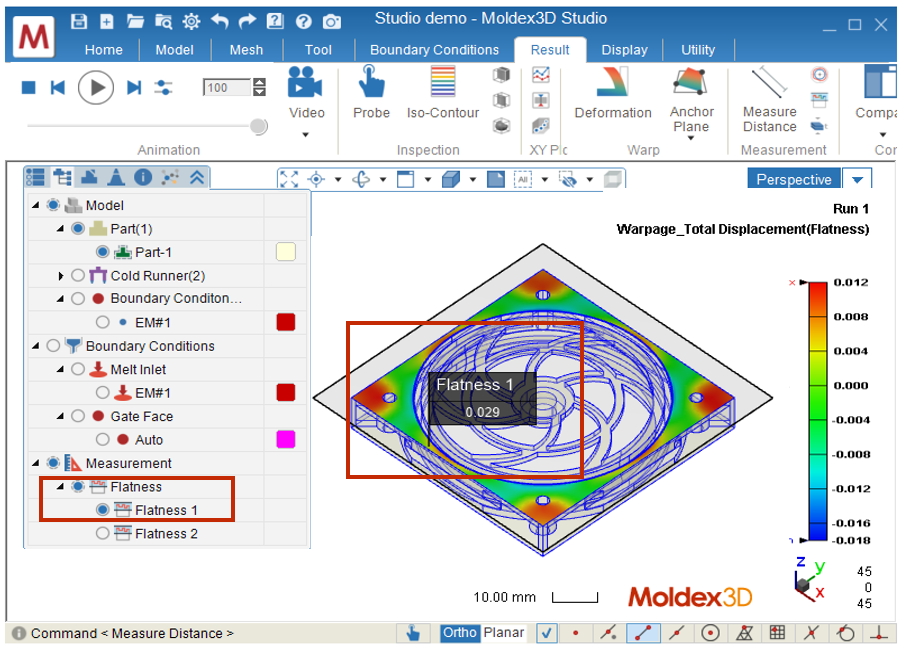Switch to the Model tab
904x651 pixels.
click(x=174, y=50)
